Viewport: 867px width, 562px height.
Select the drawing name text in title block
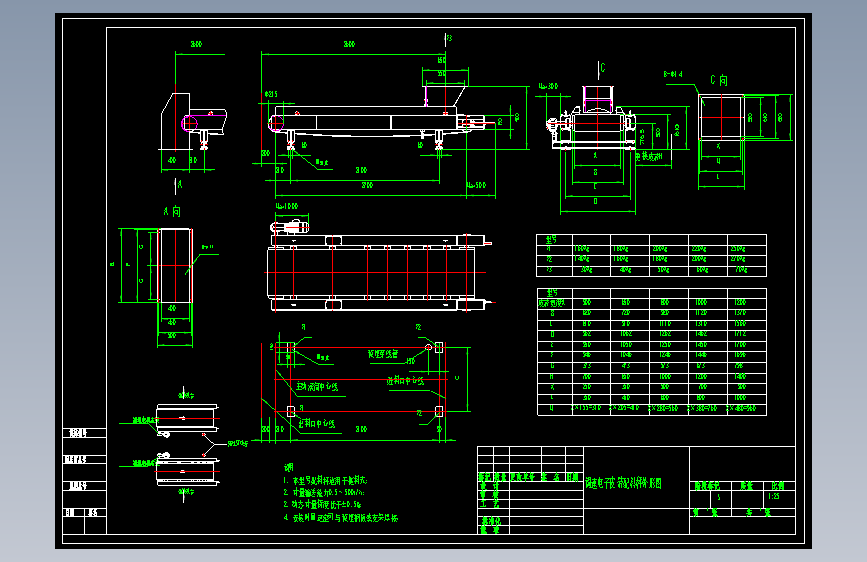pos(623,483)
